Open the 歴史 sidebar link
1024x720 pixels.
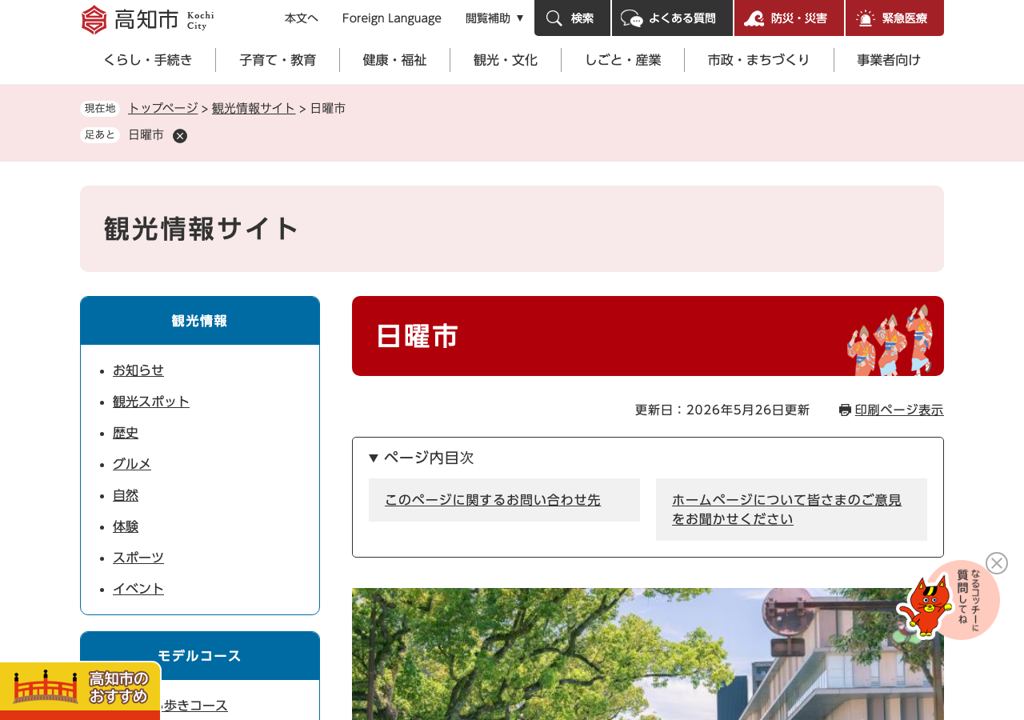pyautogui.click(x=125, y=433)
